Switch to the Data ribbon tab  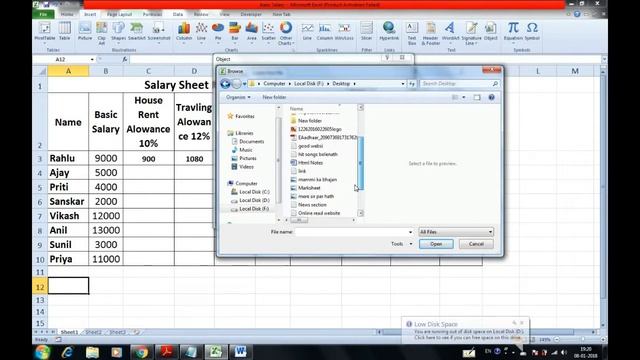(178, 14)
